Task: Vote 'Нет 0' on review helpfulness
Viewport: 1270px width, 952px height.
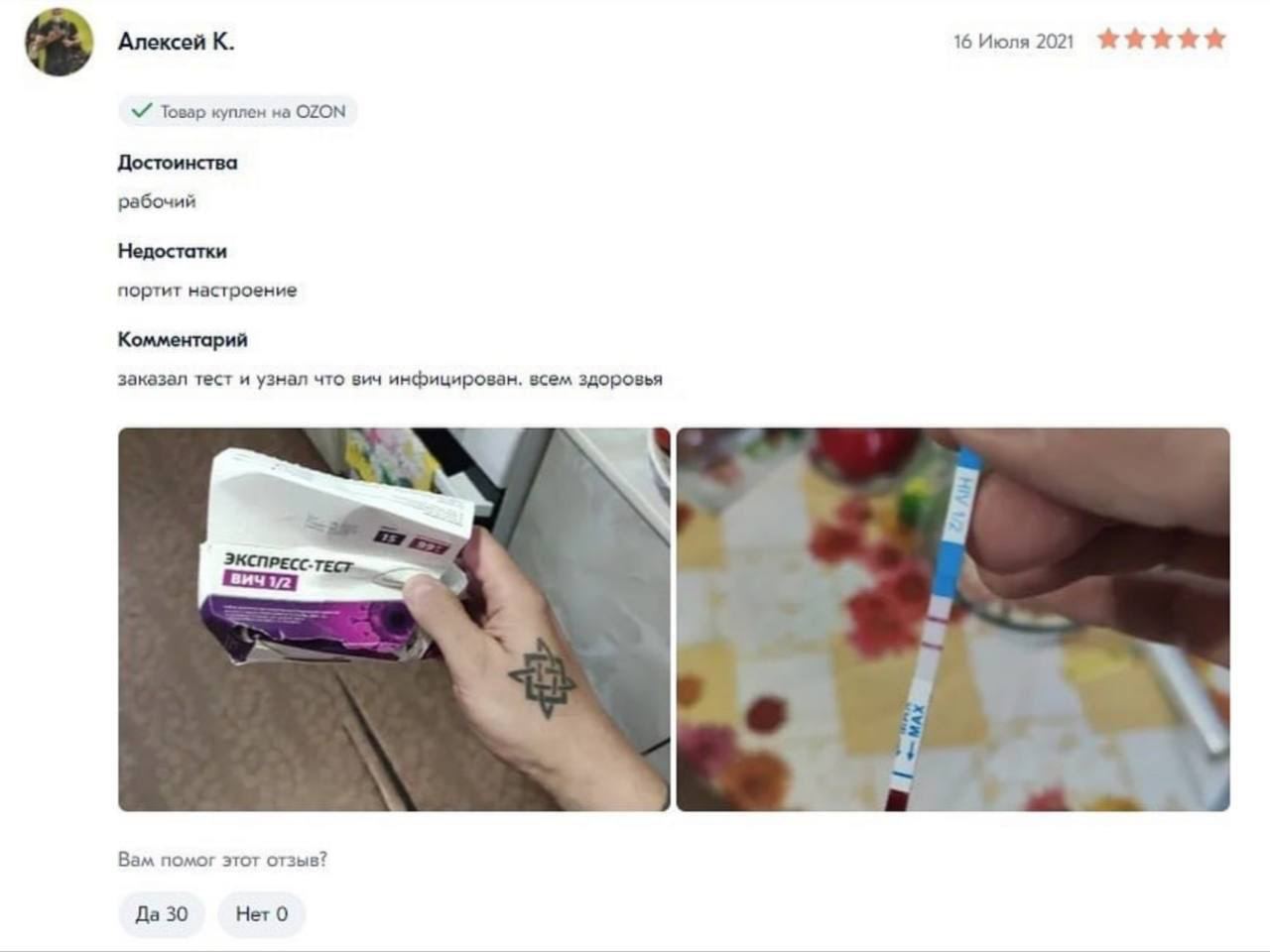Action: pyautogui.click(x=262, y=913)
